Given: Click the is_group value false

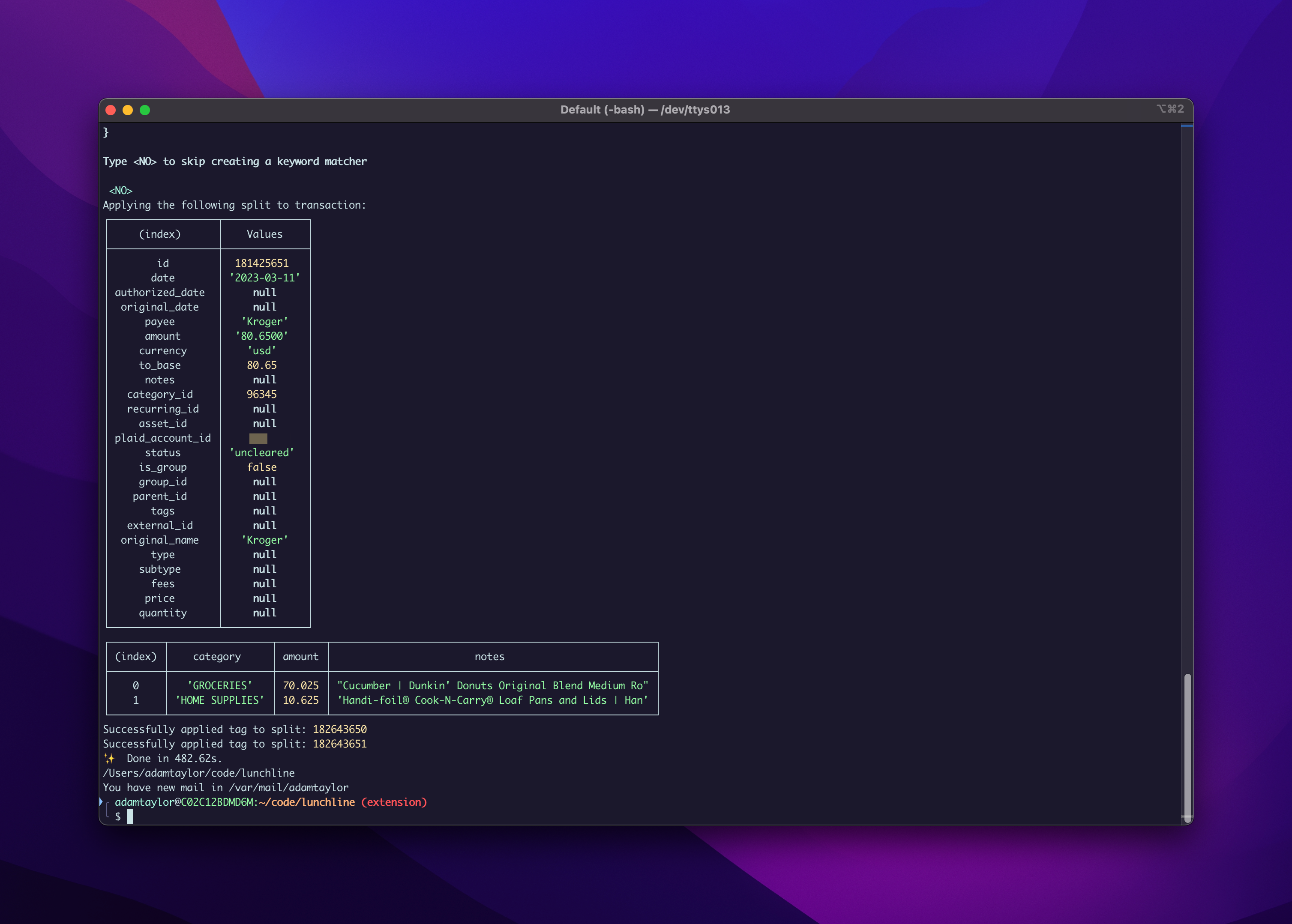Looking at the screenshot, I should click(x=262, y=466).
